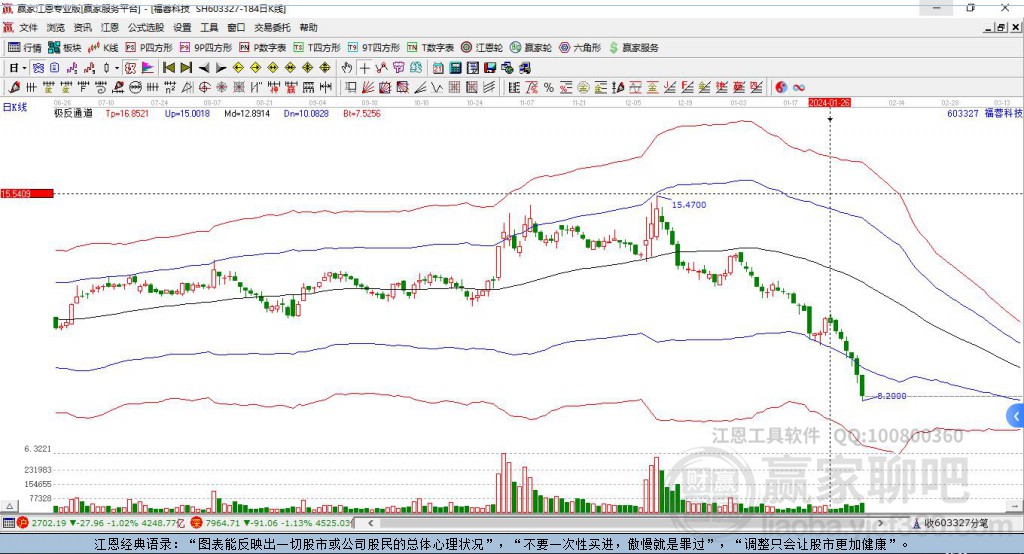
Task: Click the yin-yang icon
Action: coord(781,87)
